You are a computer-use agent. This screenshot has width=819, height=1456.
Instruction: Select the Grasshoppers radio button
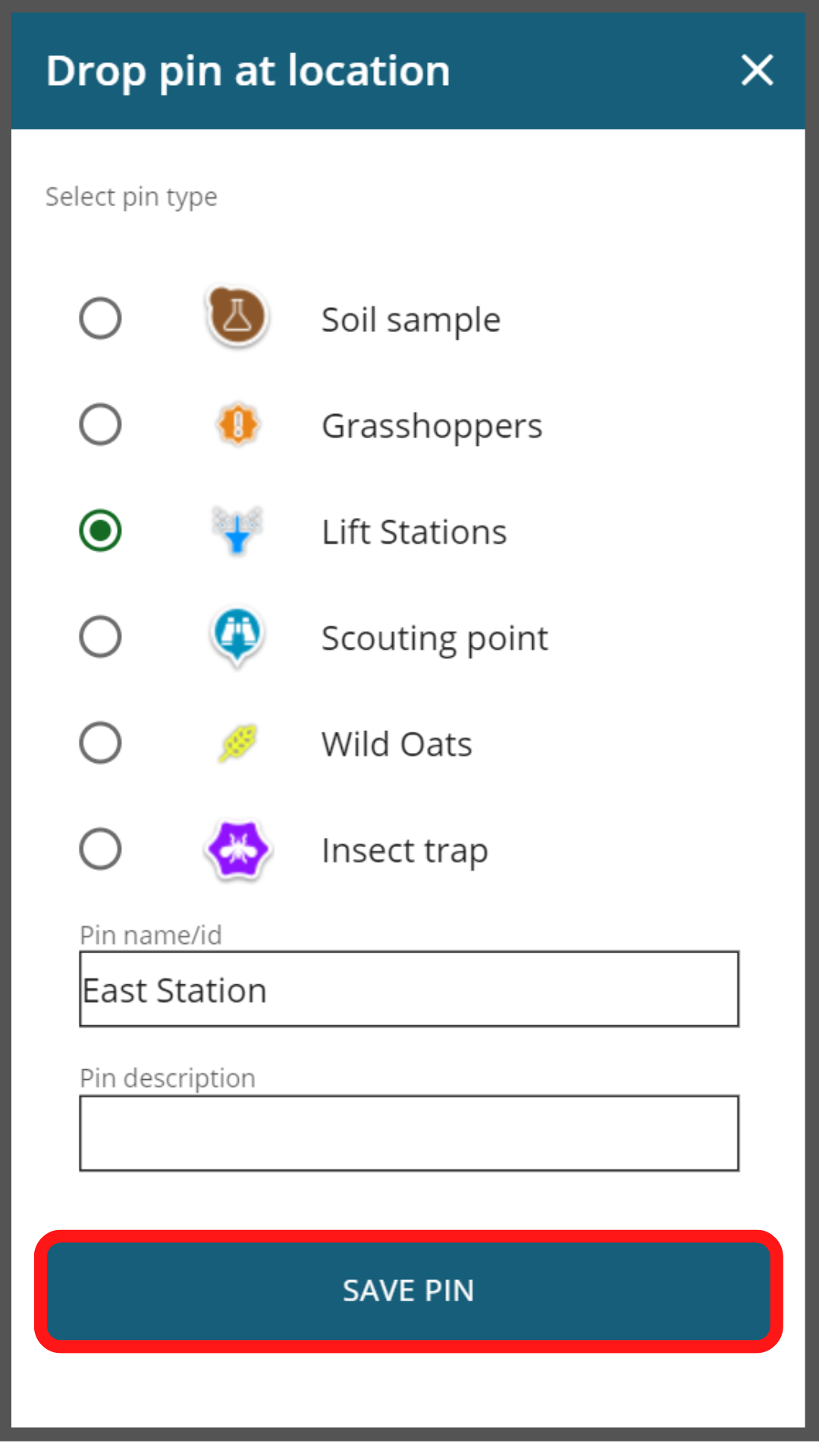(99, 425)
